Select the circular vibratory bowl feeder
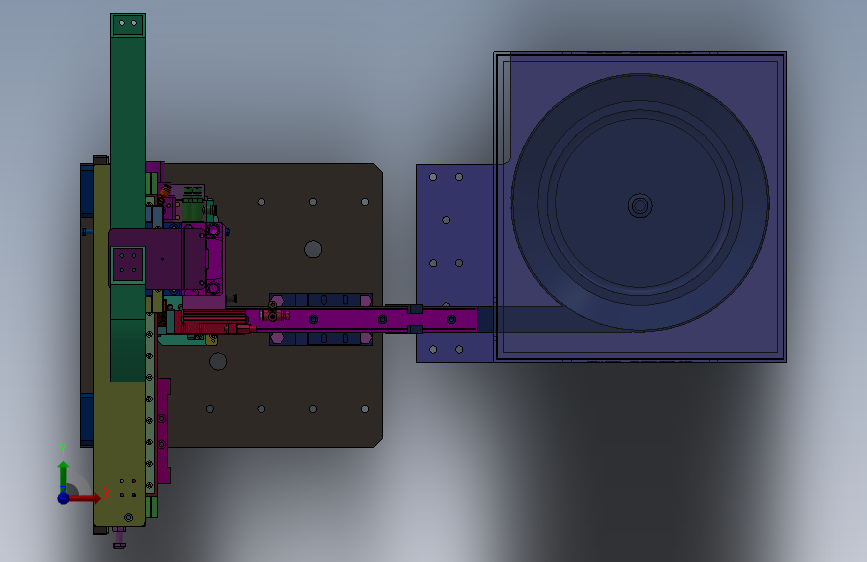This screenshot has width=867, height=562. click(640, 203)
